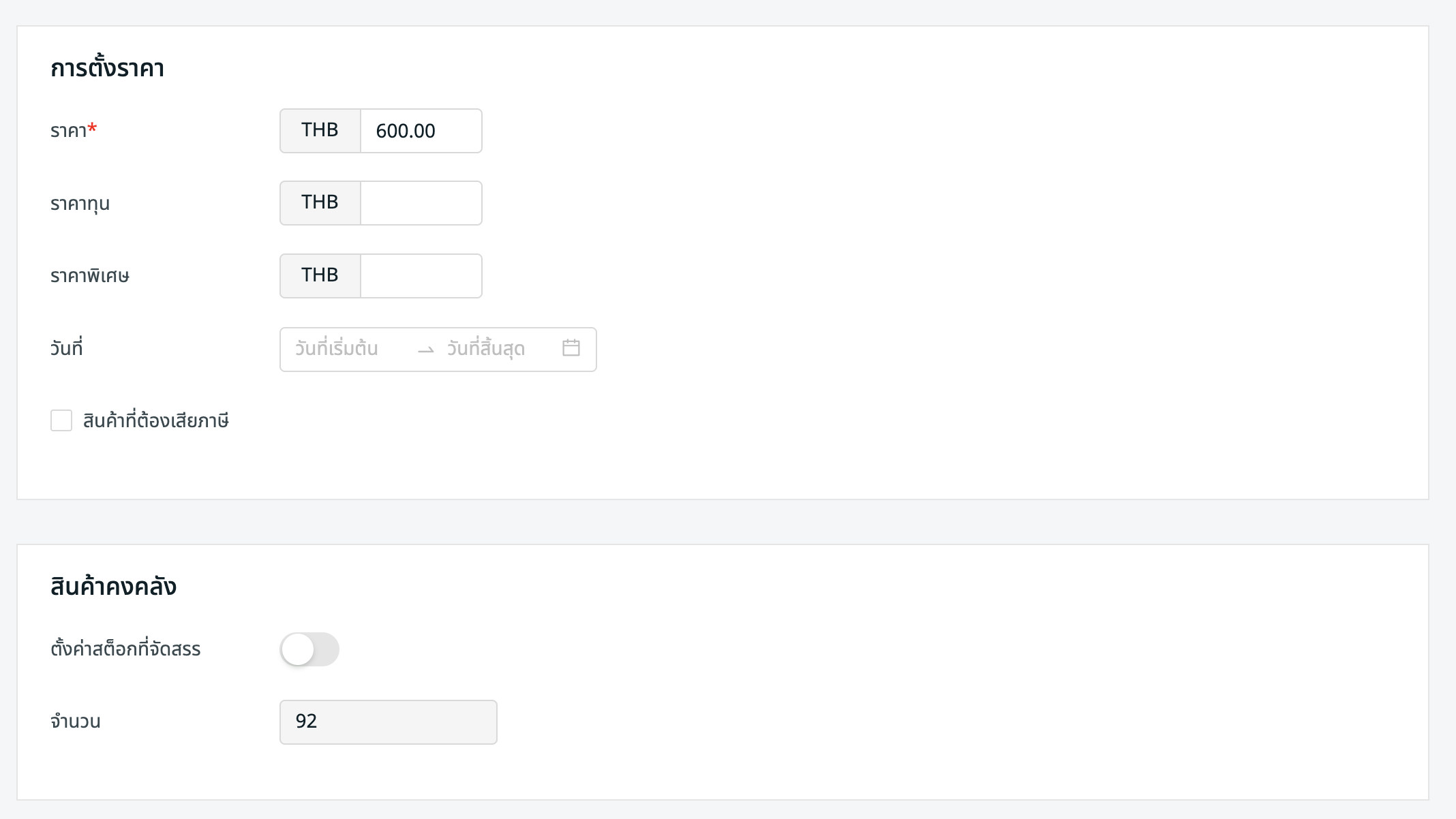Click the จำนวน field showing 92
This screenshot has width=1456, height=819.
(x=388, y=722)
